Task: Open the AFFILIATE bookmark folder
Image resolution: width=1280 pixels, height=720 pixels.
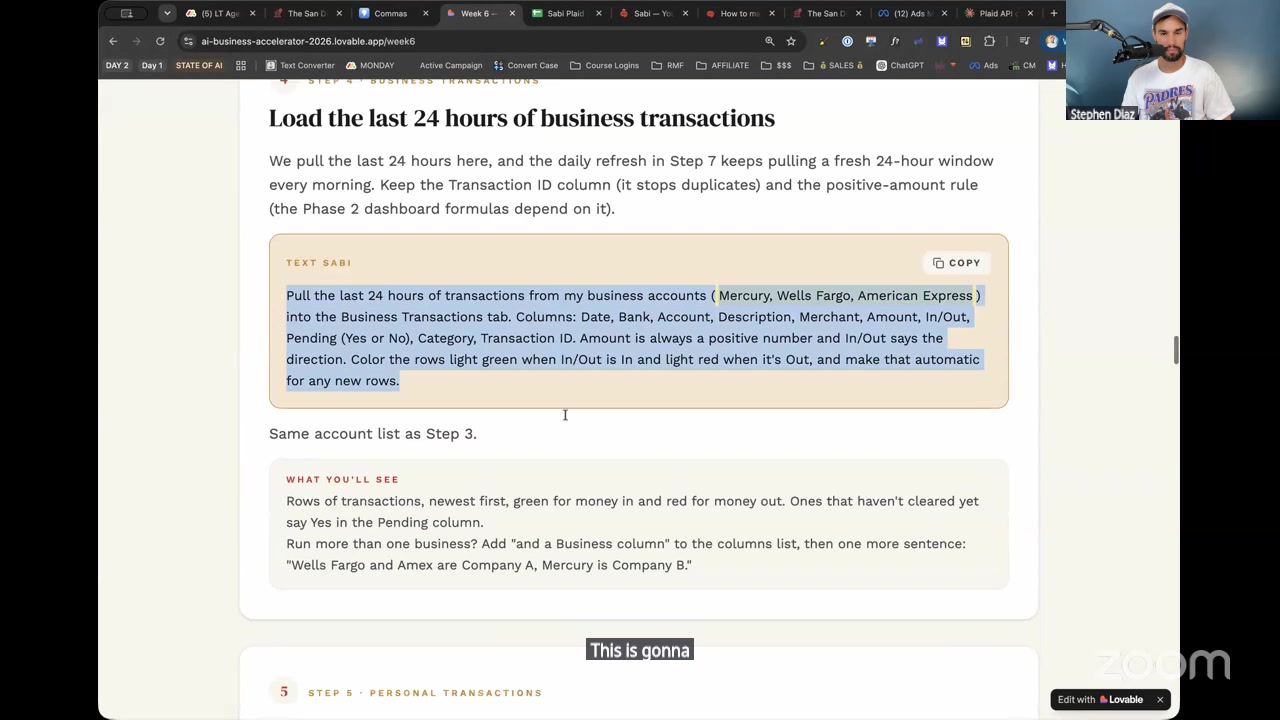Action: point(722,65)
